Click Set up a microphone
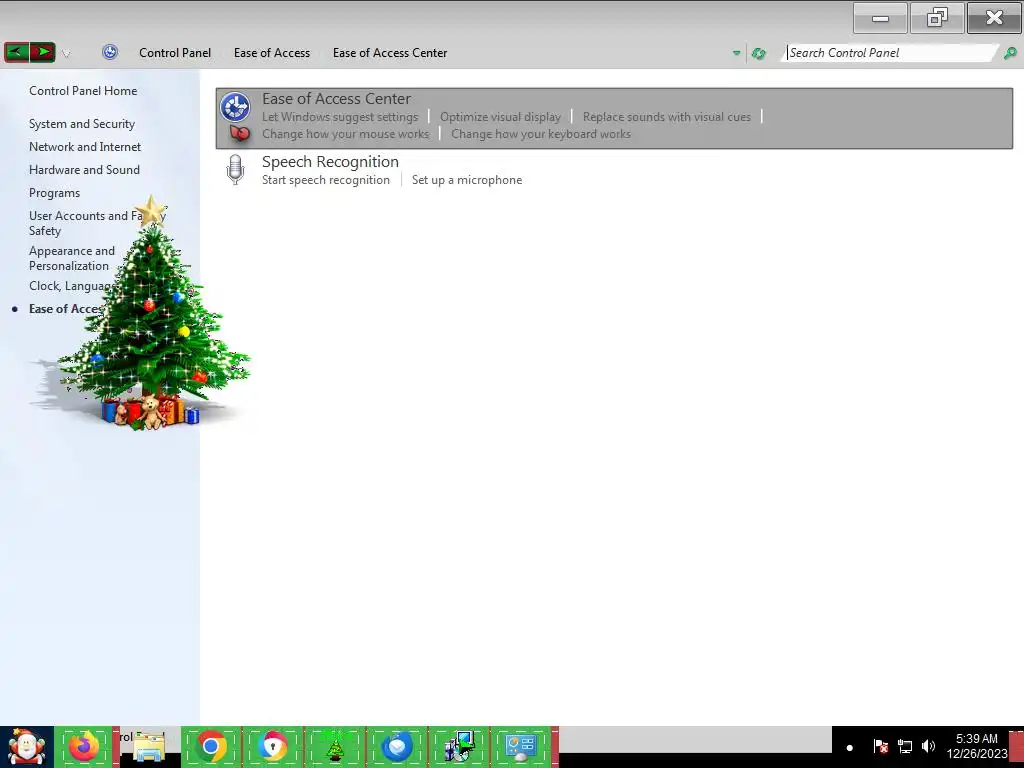The height and width of the screenshot is (768, 1024). point(467,180)
